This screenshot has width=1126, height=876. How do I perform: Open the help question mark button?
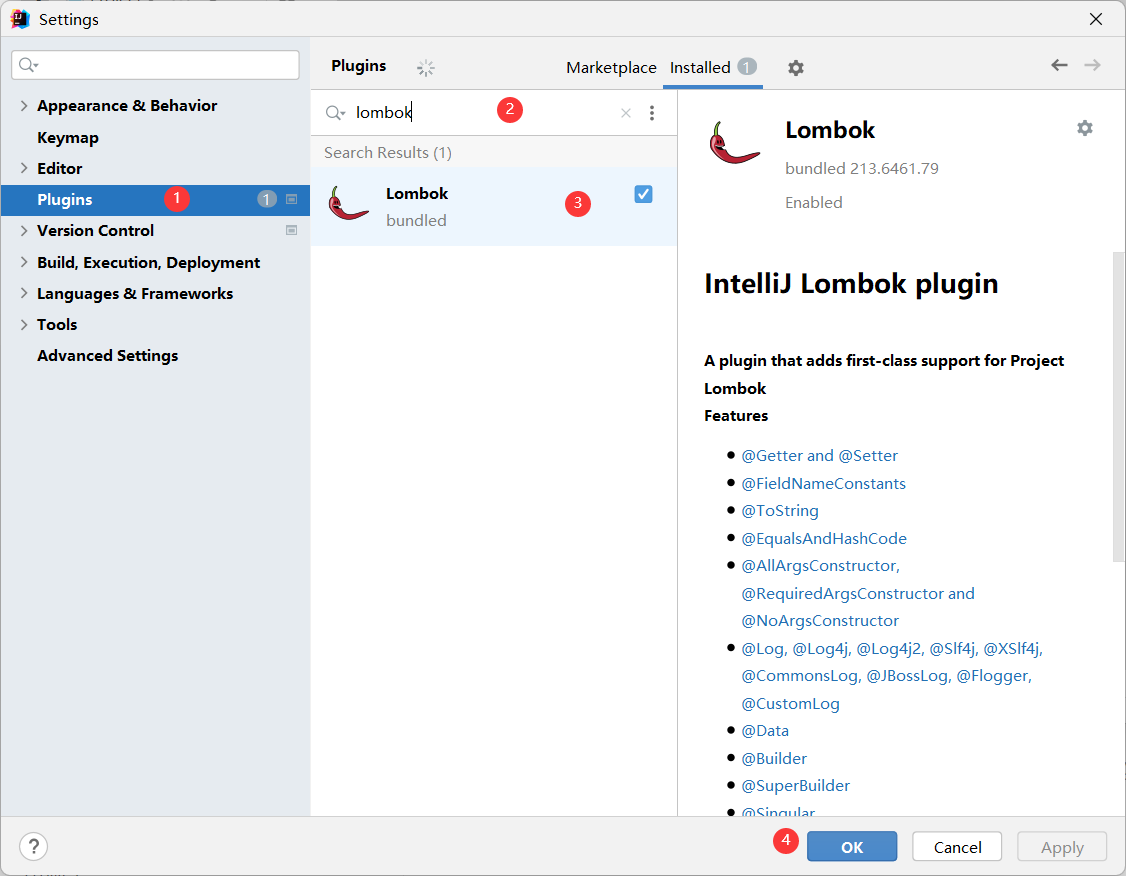pyautogui.click(x=34, y=847)
